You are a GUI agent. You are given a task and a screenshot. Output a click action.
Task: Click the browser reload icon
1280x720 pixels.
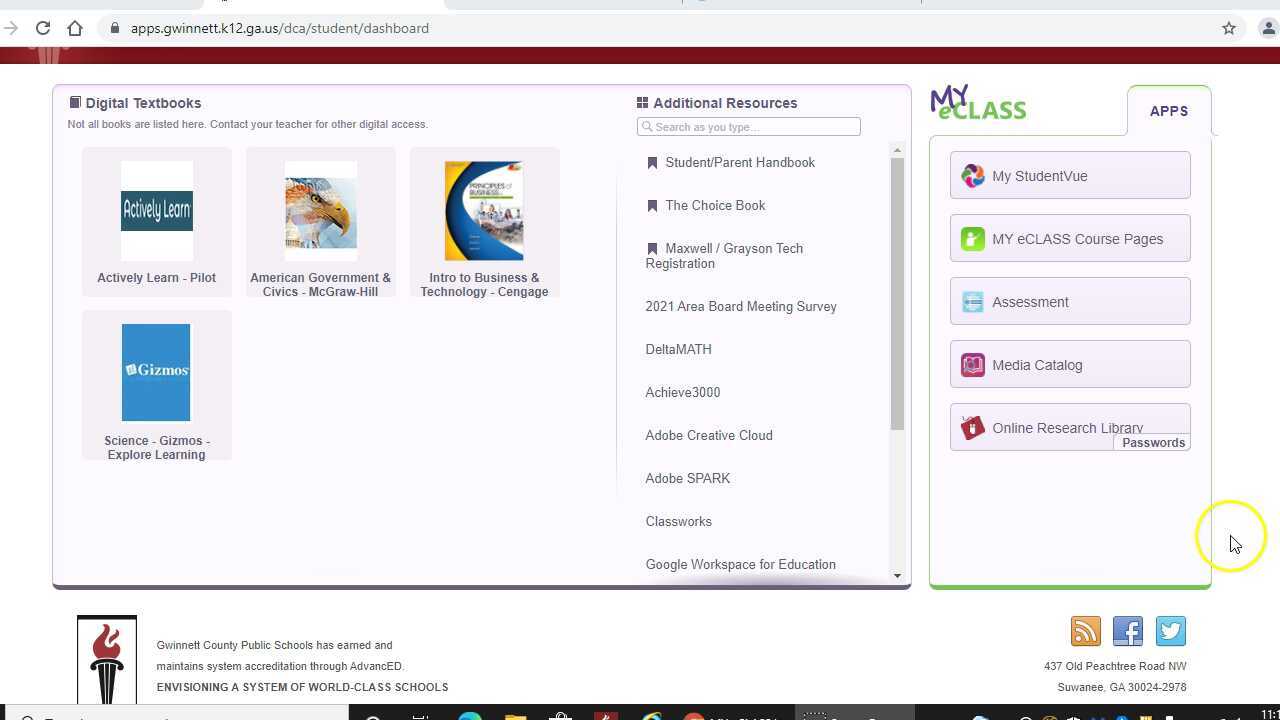[x=42, y=28]
